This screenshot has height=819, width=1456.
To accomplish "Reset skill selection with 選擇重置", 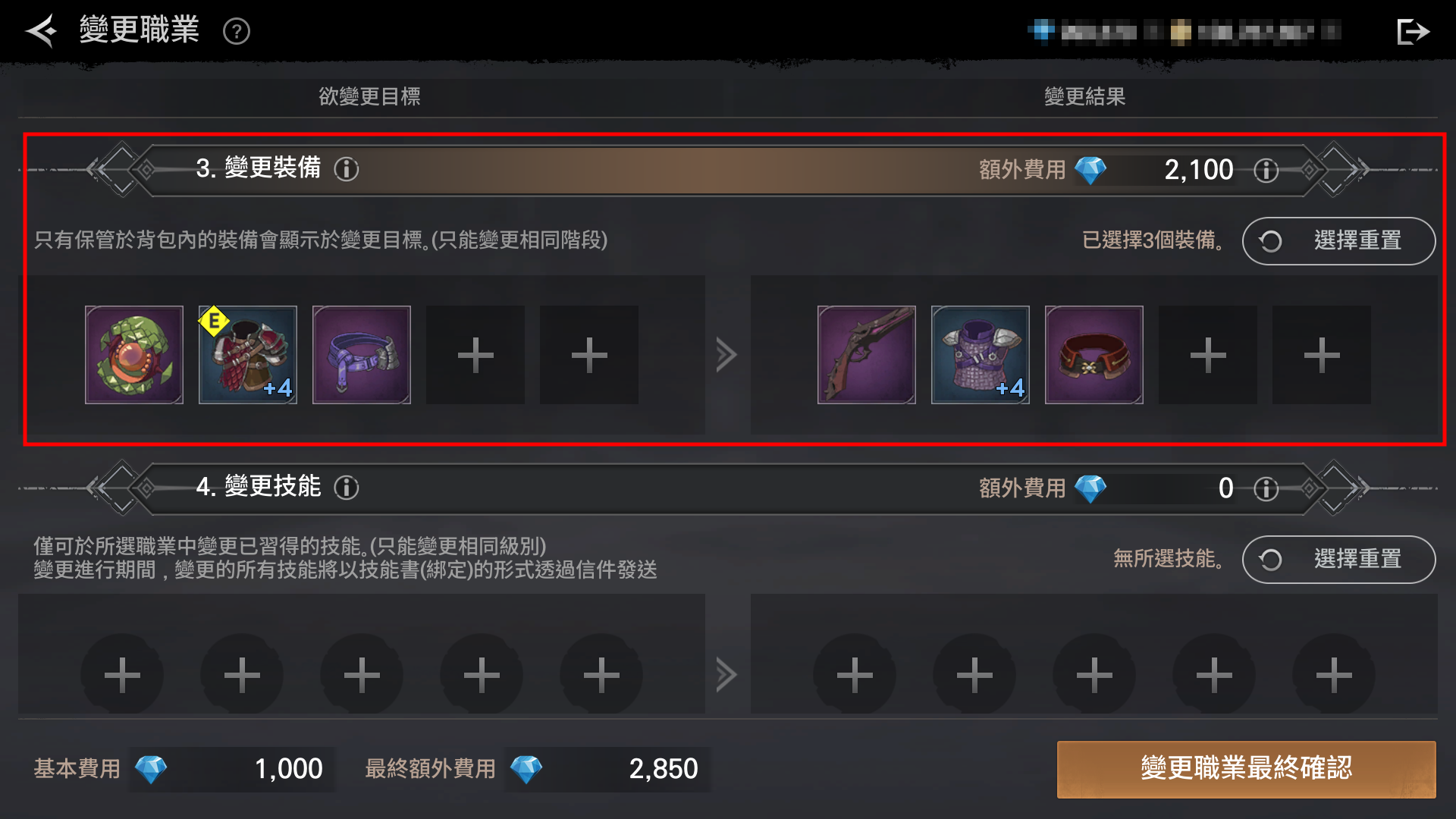I will click(x=1338, y=560).
